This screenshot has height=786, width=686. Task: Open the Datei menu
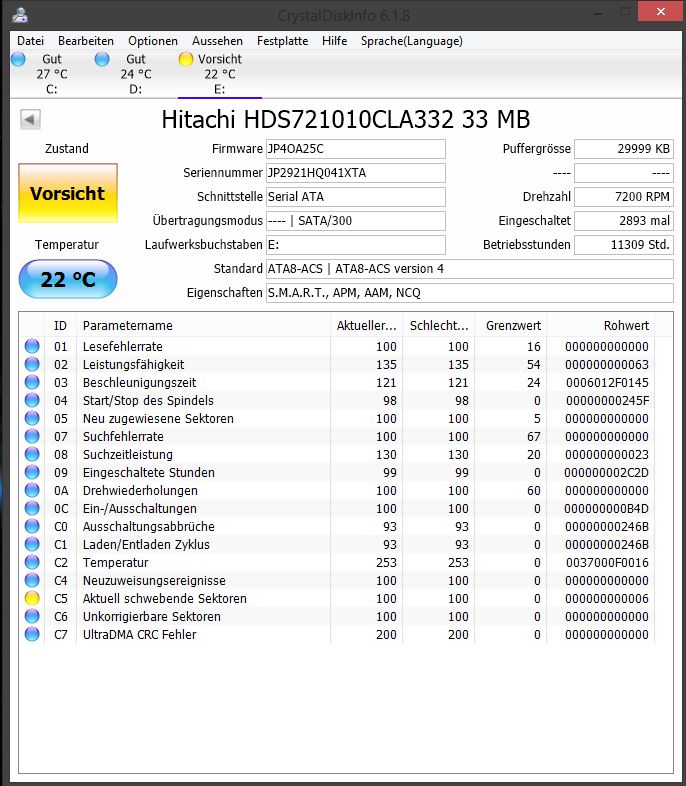[31, 41]
